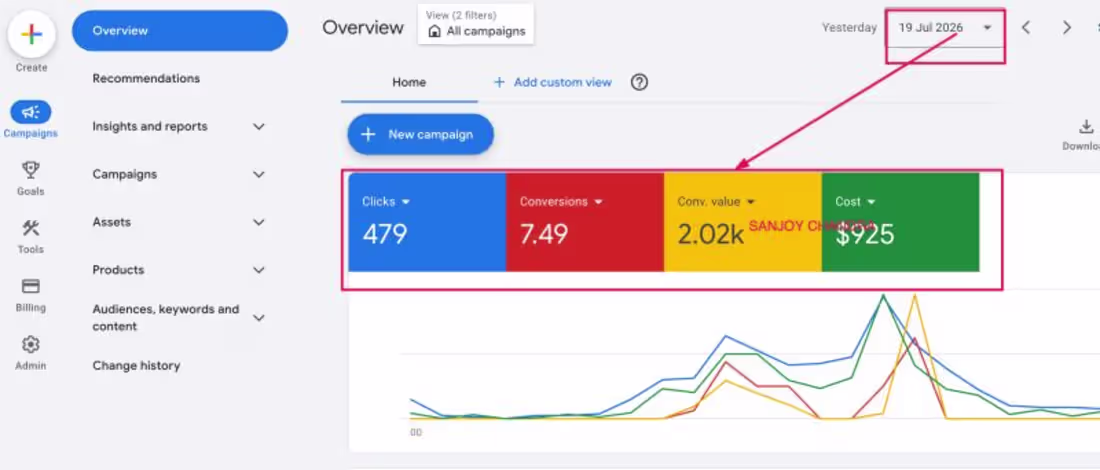
Task: Select the Campaigns megaphone icon in sidebar
Action: [x=30, y=112]
